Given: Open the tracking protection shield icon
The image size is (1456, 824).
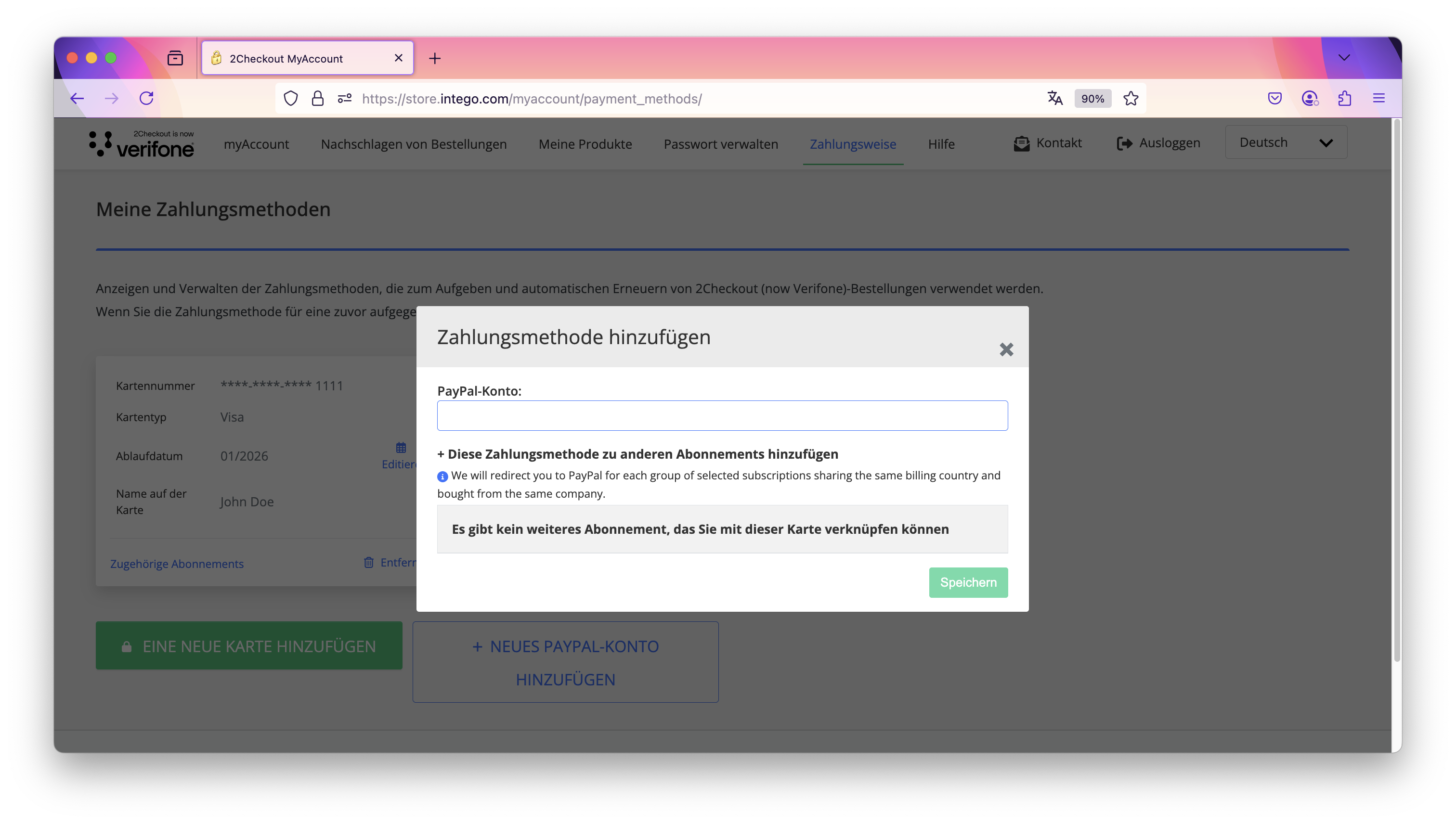Looking at the screenshot, I should (x=290, y=99).
